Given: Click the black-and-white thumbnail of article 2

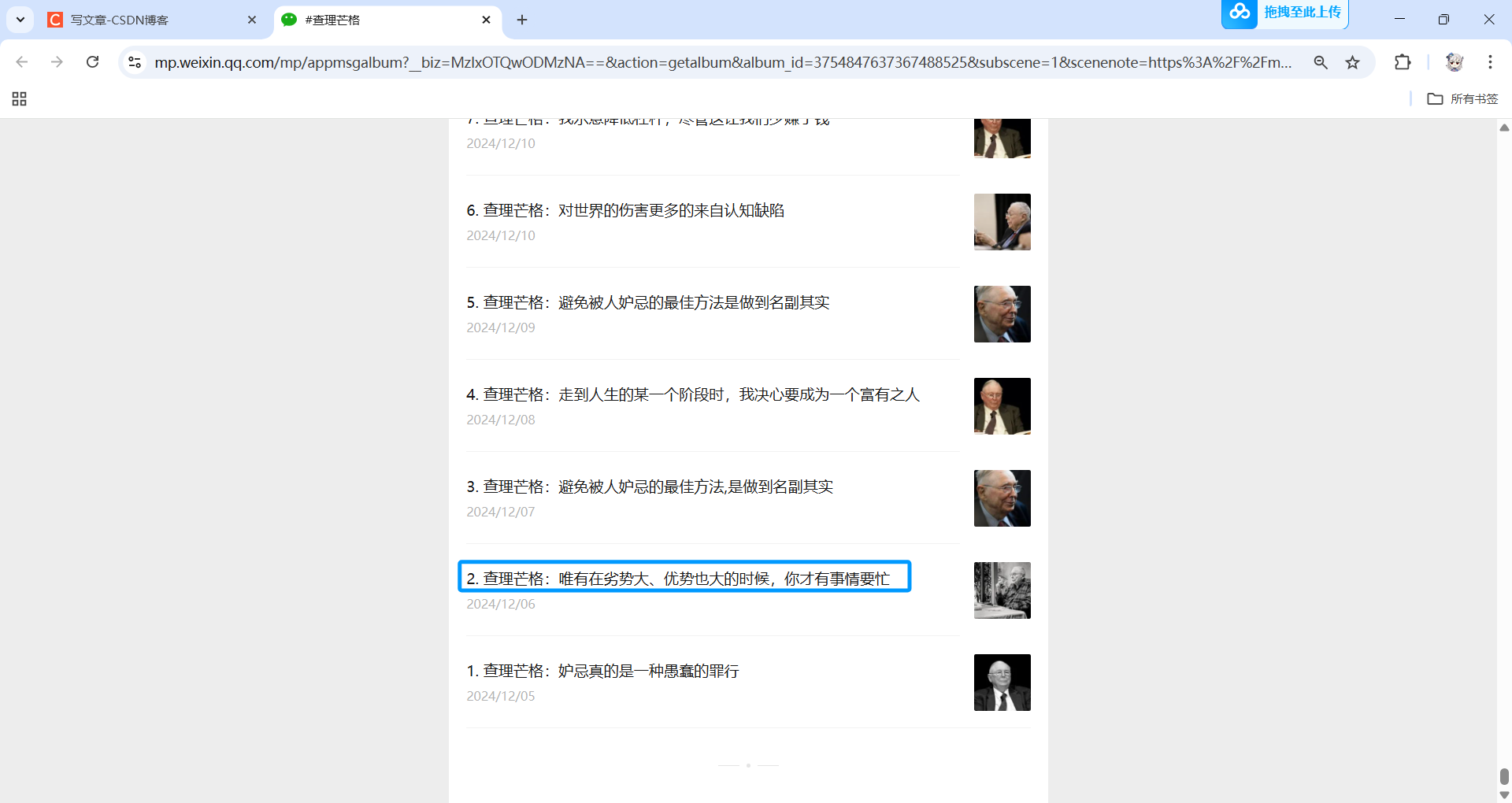Looking at the screenshot, I should [1002, 590].
